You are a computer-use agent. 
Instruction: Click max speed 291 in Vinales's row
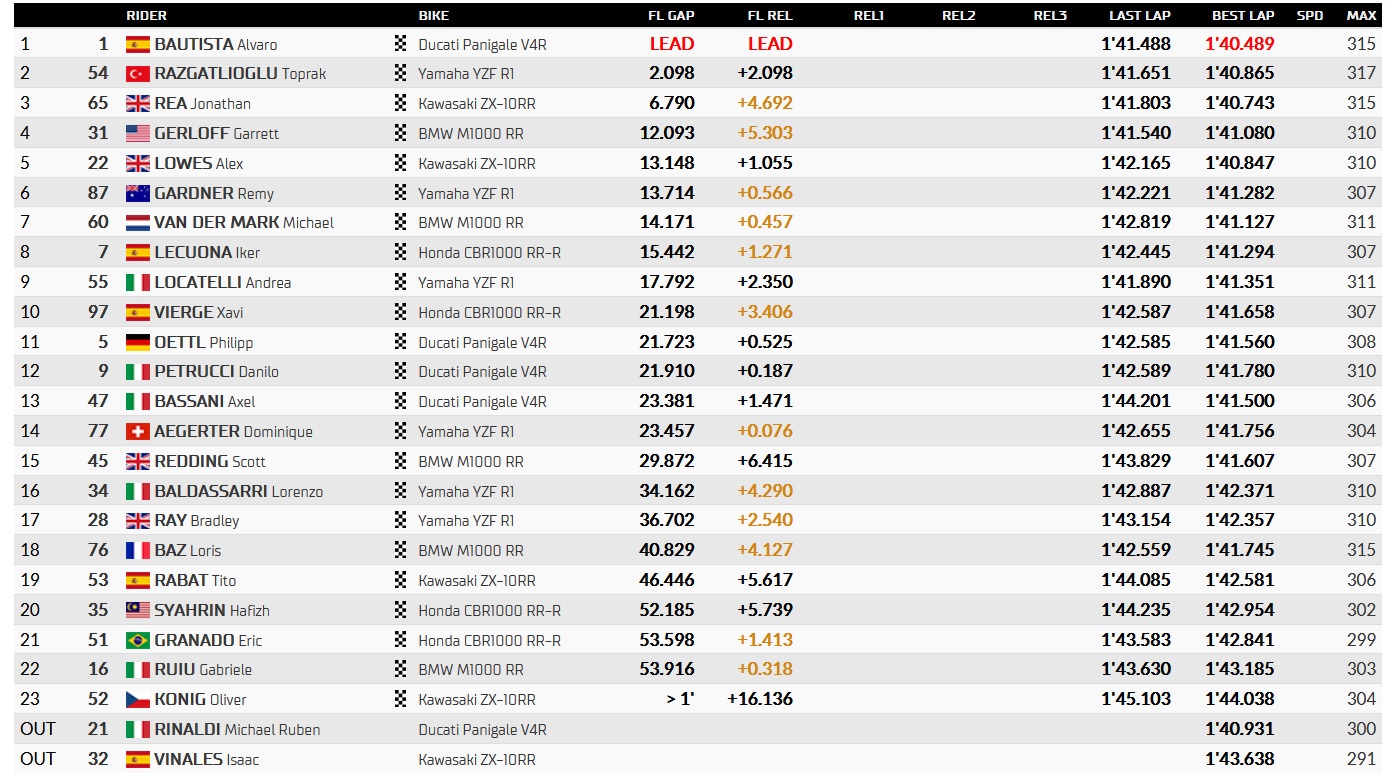point(1362,759)
